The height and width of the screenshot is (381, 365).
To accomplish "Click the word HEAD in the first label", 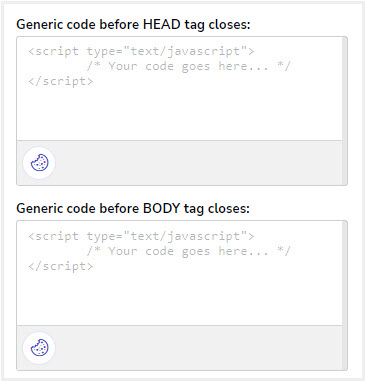I will [x=162, y=24].
